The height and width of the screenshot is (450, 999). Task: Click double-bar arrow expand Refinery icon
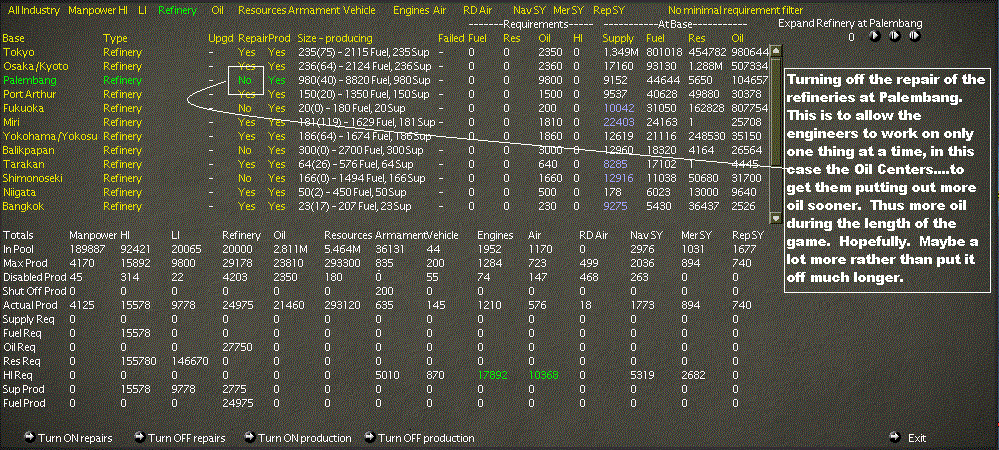pos(895,37)
